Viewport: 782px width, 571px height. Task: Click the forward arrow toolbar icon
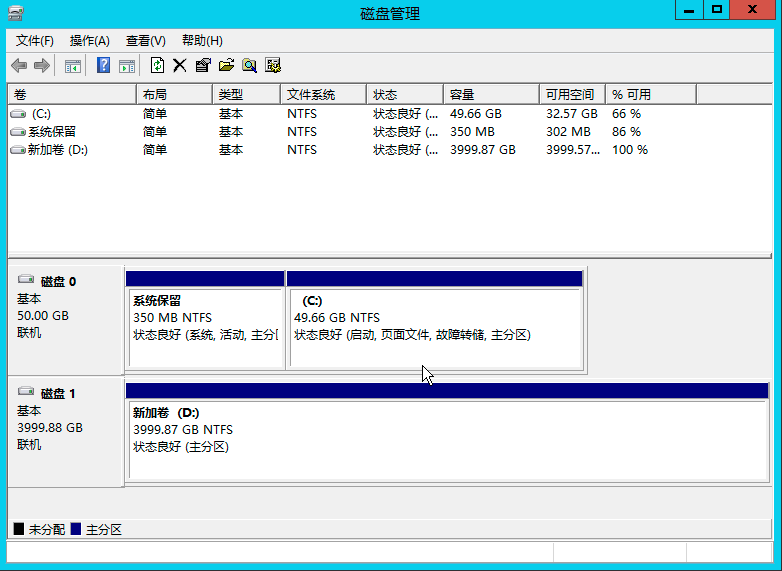(x=42, y=65)
